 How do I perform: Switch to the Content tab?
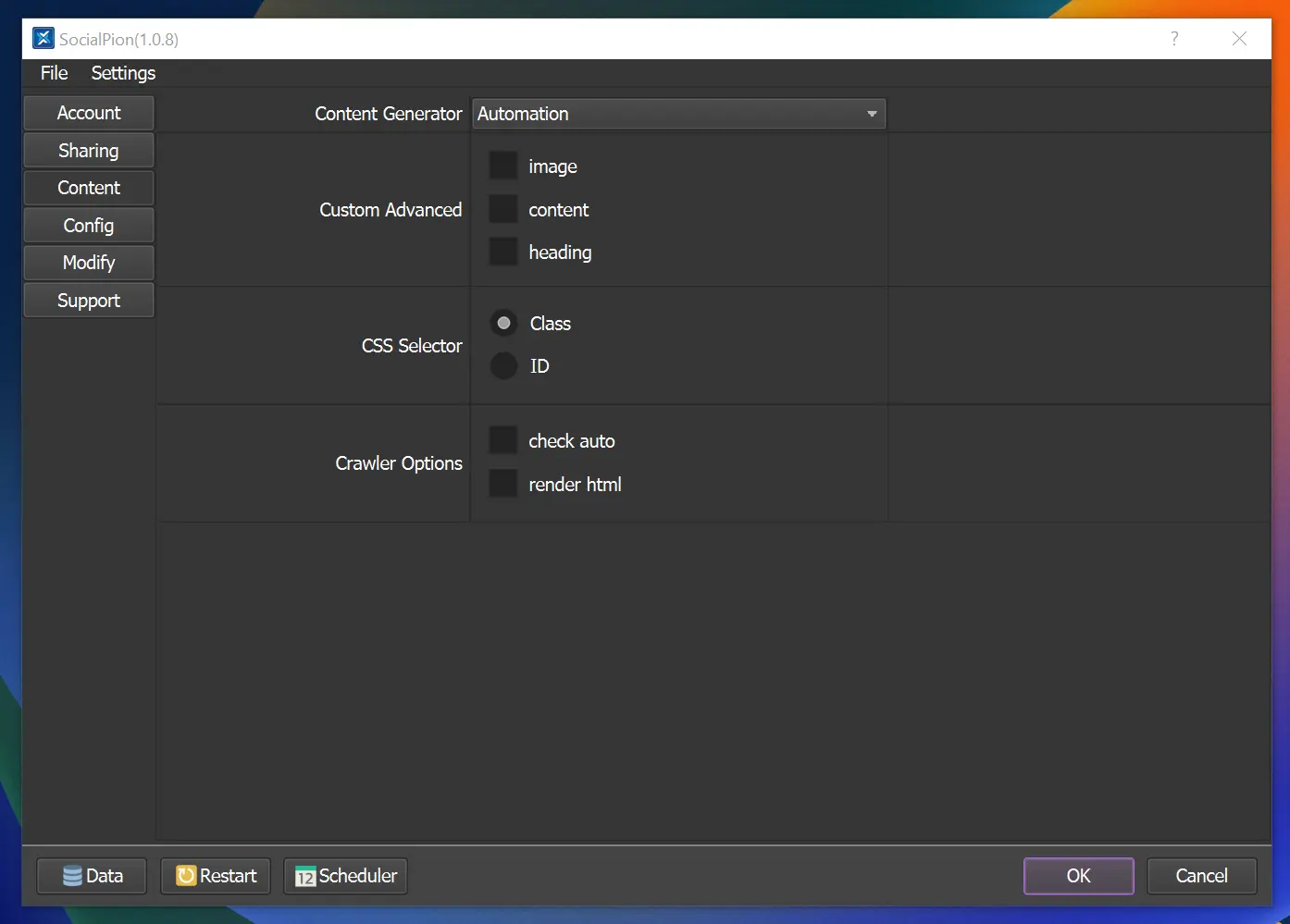(89, 188)
